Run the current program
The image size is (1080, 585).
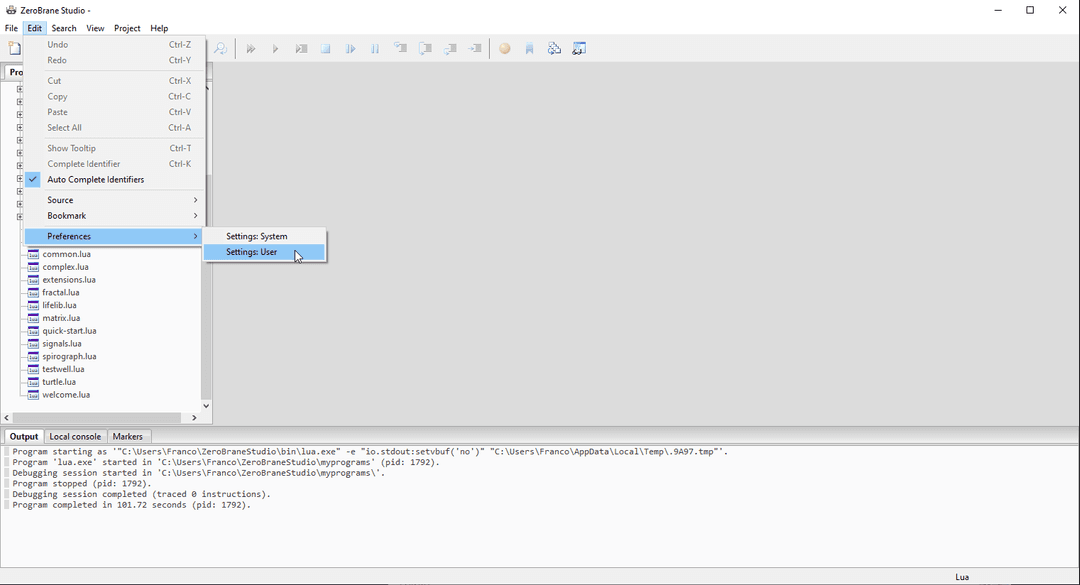(x=276, y=48)
